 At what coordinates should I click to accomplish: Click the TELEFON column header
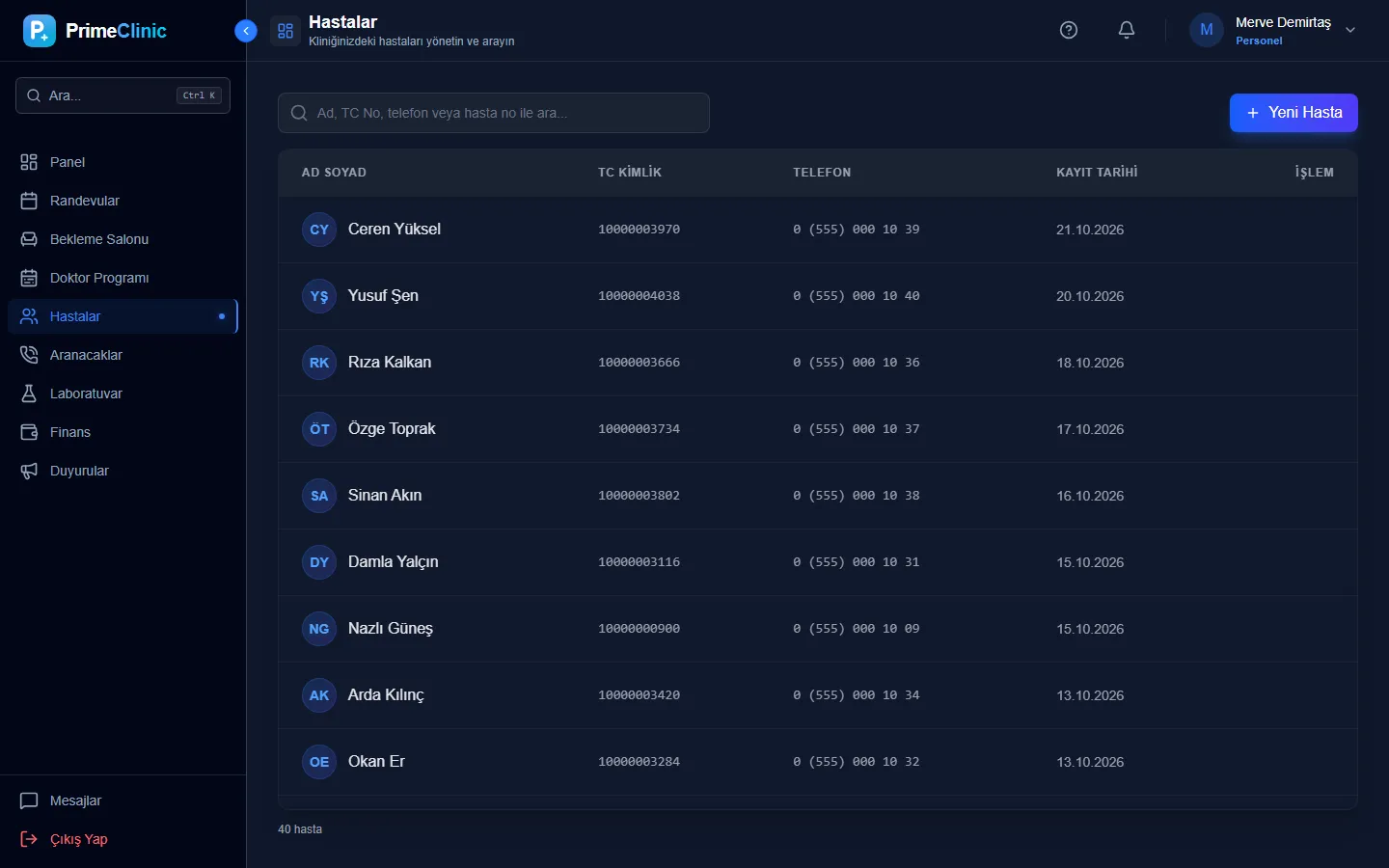pyautogui.click(x=822, y=173)
